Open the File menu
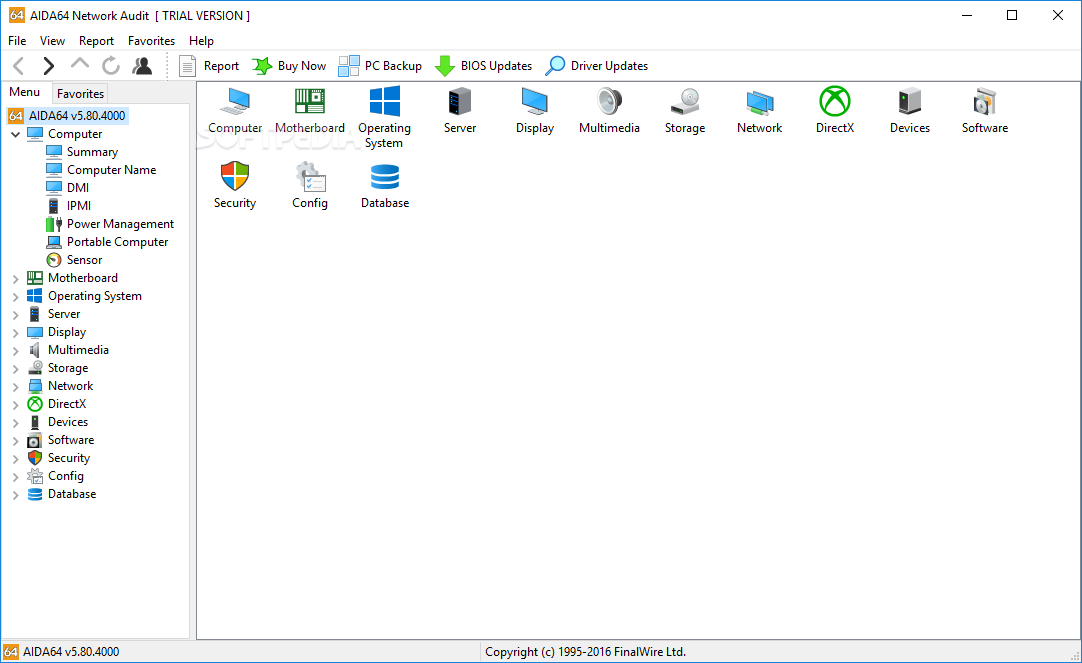This screenshot has width=1082, height=663. [17, 41]
